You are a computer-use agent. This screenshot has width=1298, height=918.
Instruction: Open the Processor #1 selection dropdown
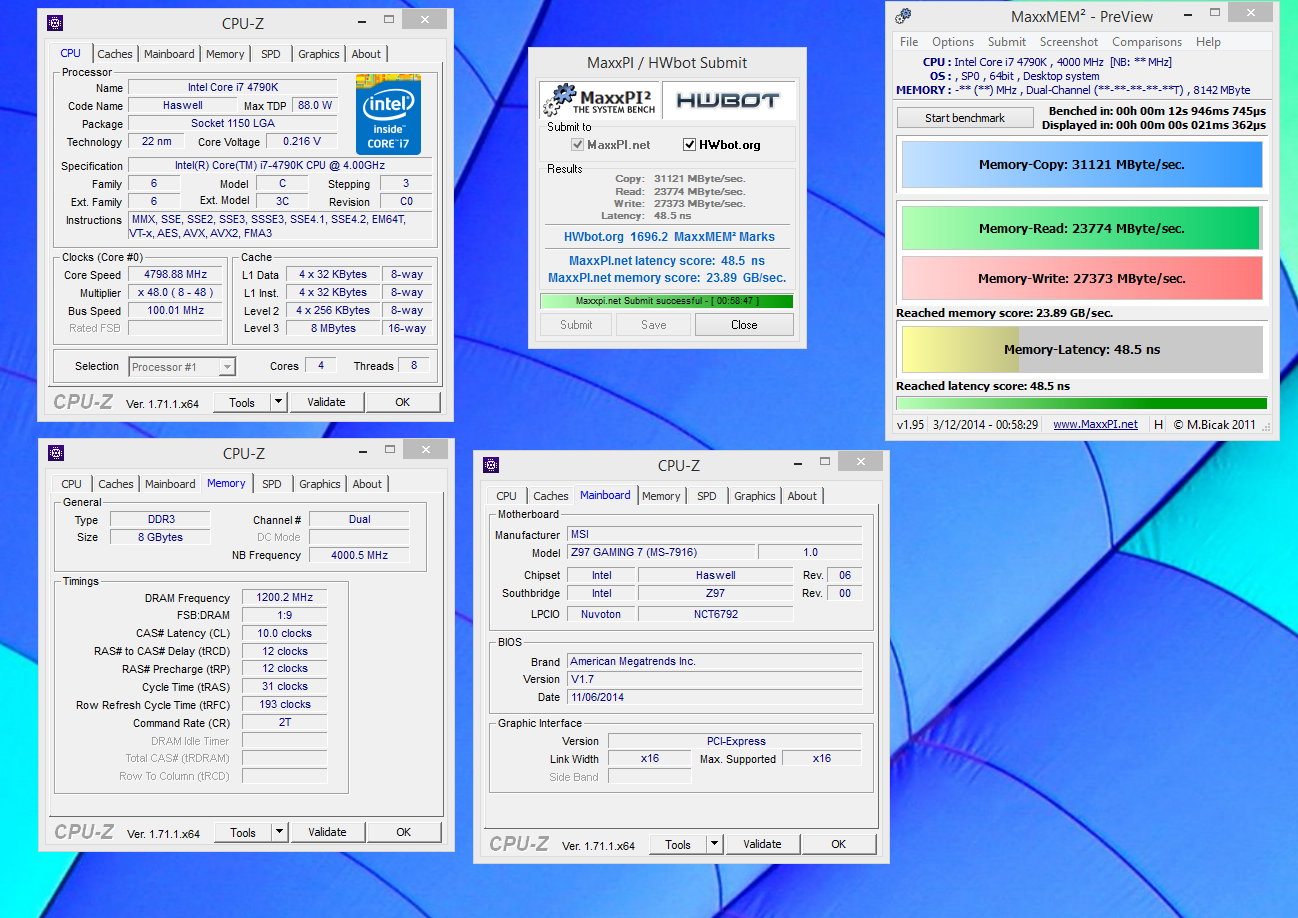point(182,367)
